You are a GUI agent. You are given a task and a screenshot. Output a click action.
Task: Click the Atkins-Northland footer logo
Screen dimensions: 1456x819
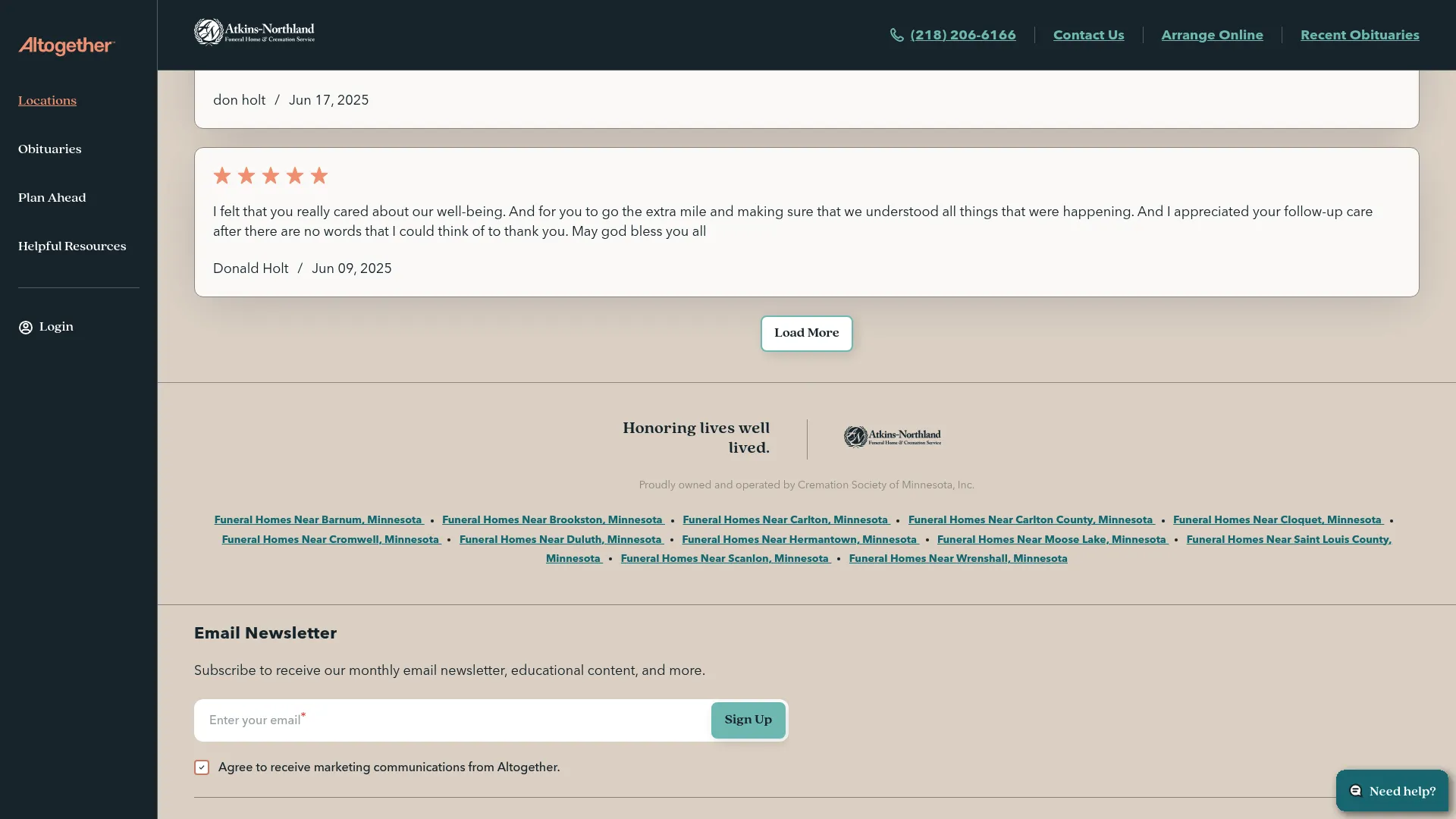893,438
